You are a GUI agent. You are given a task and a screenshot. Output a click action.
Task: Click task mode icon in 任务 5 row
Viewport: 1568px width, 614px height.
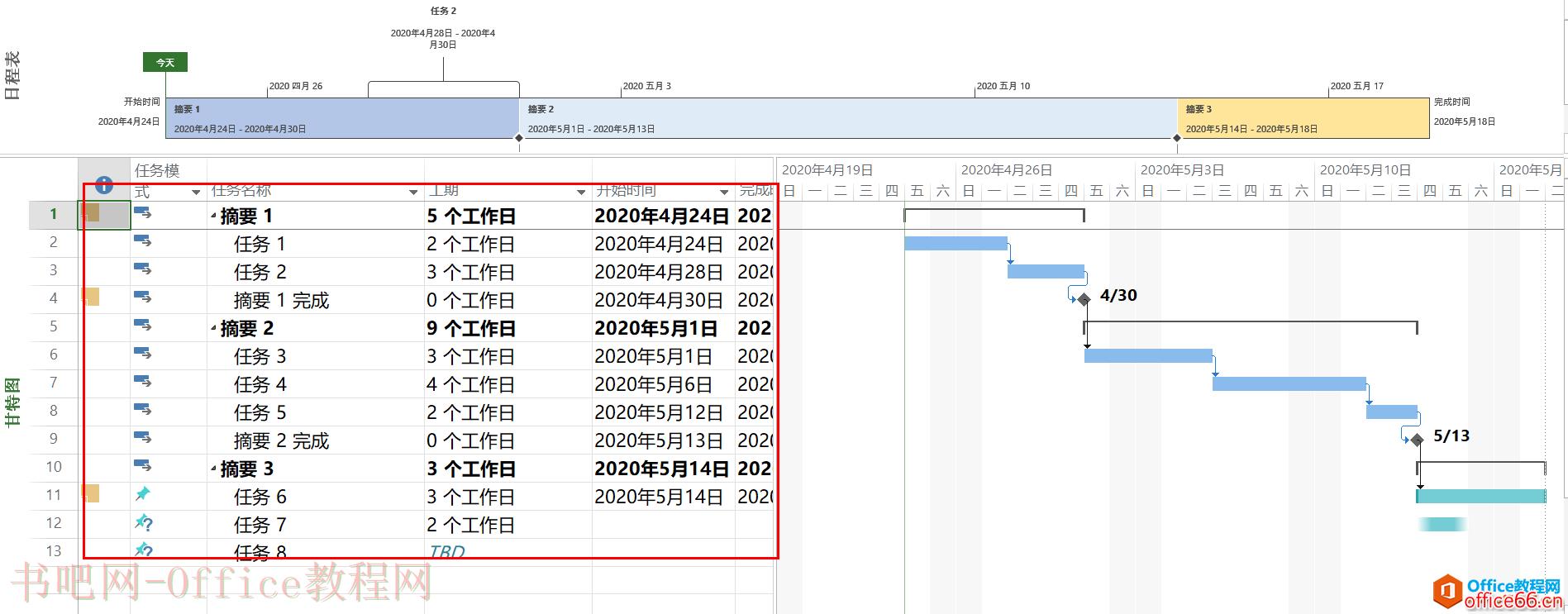click(x=143, y=410)
